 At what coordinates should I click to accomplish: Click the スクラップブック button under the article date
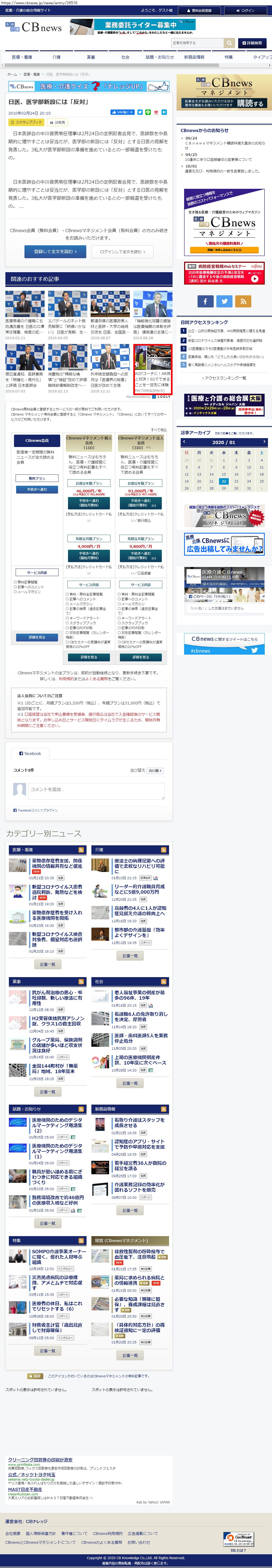(26, 122)
